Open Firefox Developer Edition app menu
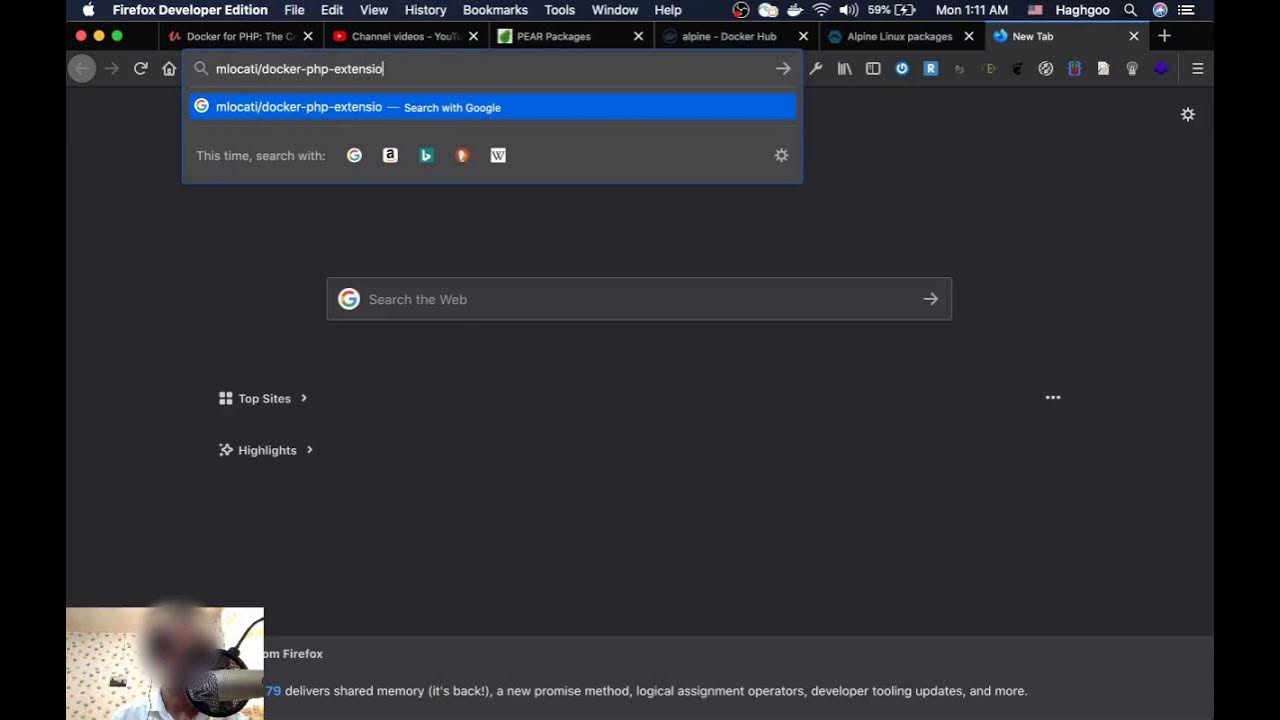The width and height of the screenshot is (1280, 720). pos(190,10)
